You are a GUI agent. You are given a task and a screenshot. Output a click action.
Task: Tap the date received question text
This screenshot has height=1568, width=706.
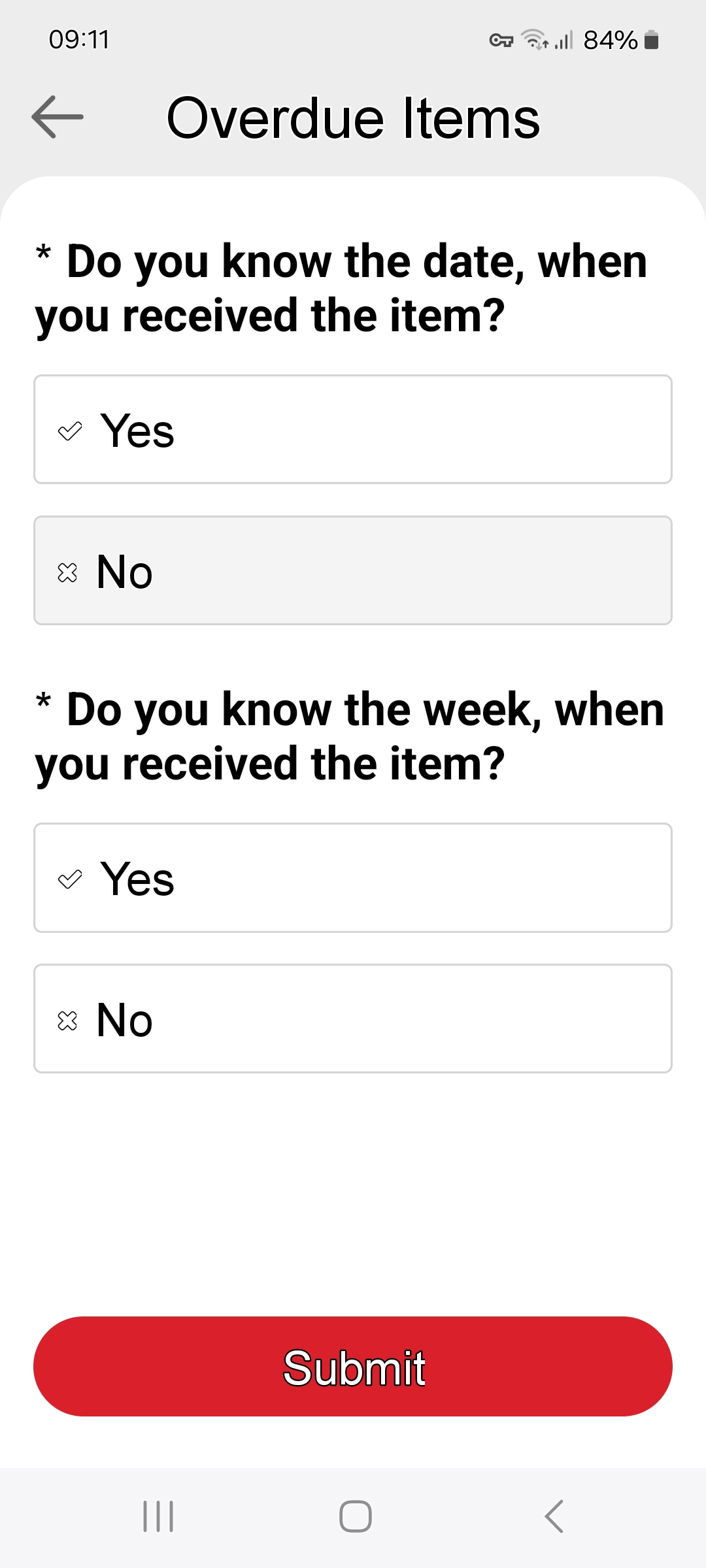341,288
